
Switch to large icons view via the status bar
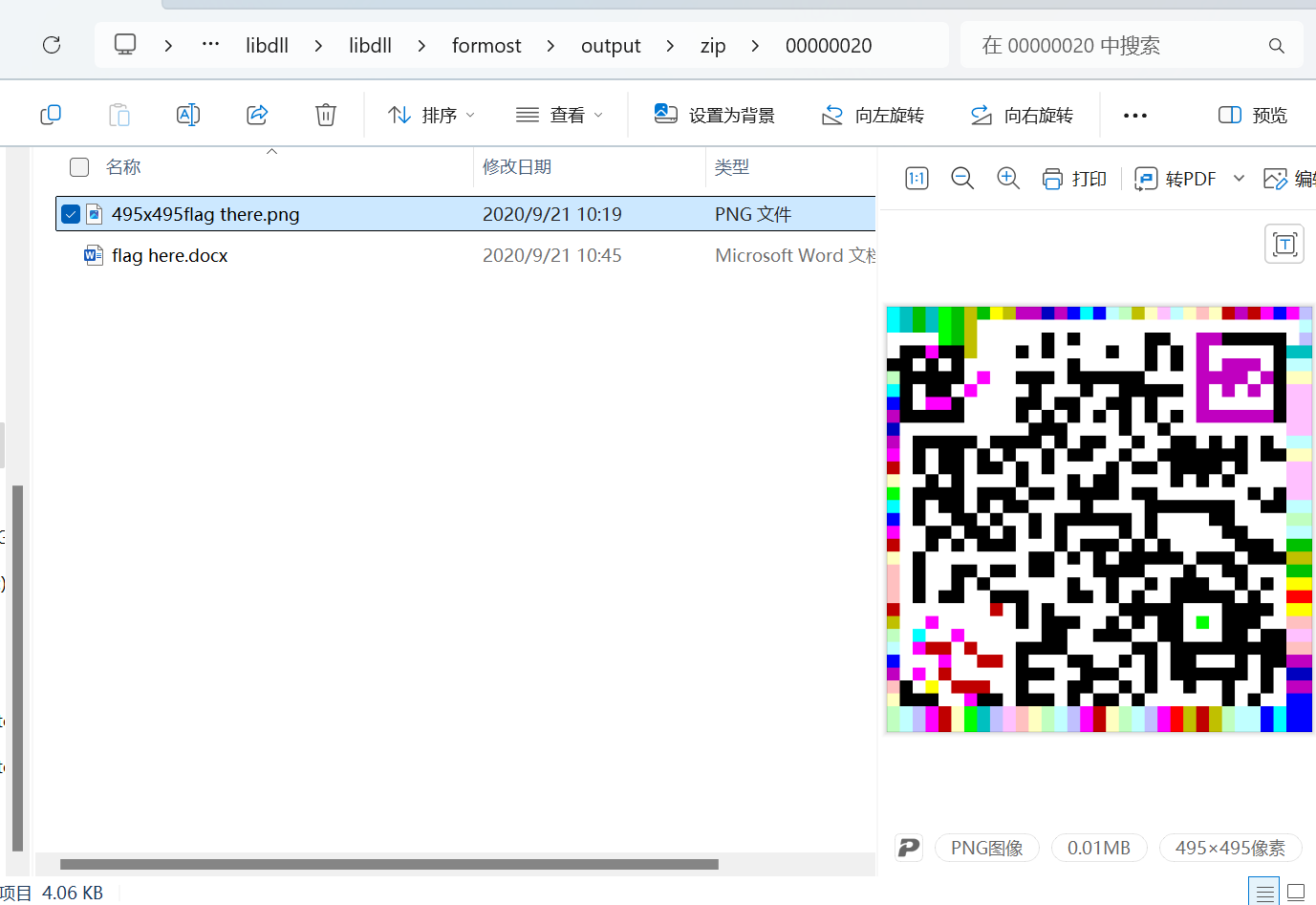coord(1296,893)
